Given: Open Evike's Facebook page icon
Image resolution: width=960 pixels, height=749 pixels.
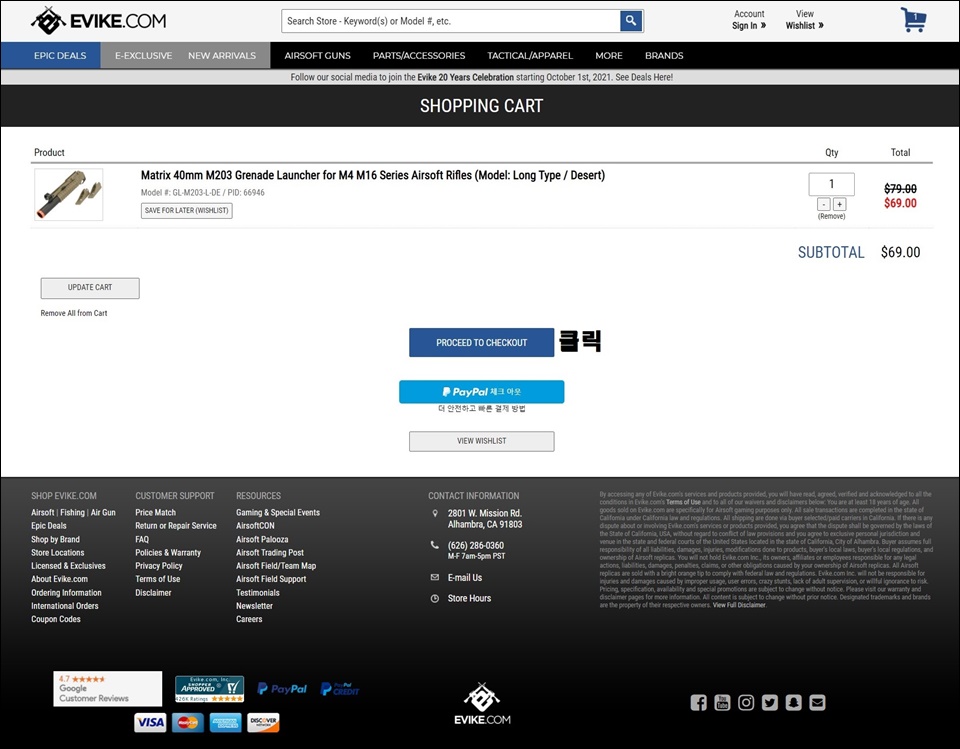Looking at the screenshot, I should [x=699, y=702].
